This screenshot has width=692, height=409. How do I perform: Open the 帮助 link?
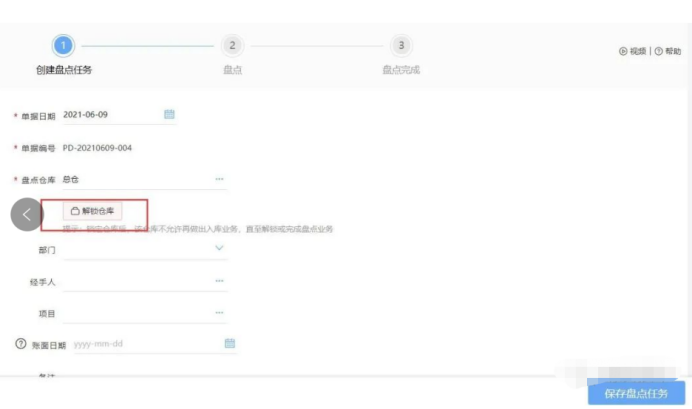click(668, 51)
